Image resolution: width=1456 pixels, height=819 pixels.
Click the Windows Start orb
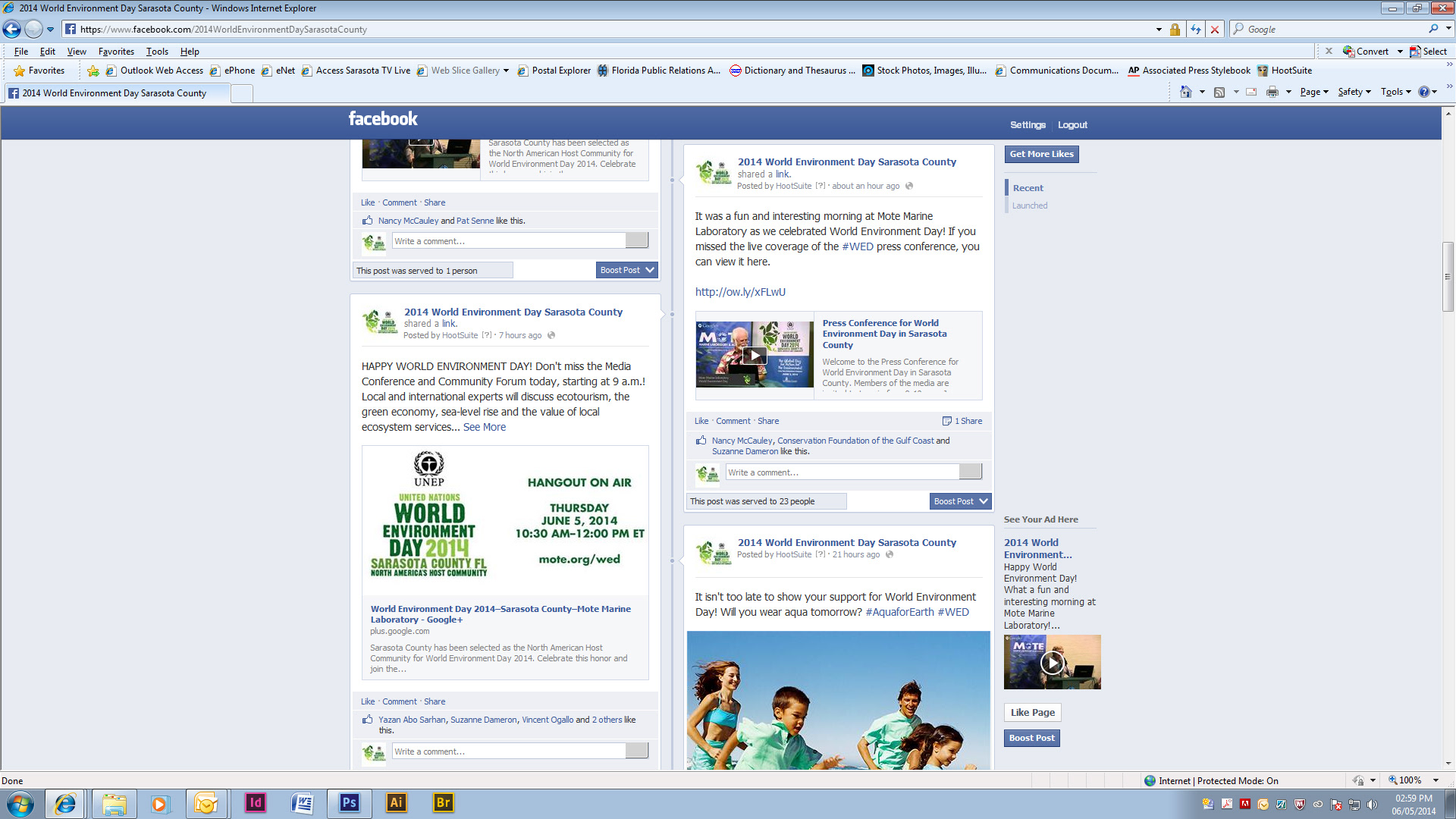click(x=20, y=803)
